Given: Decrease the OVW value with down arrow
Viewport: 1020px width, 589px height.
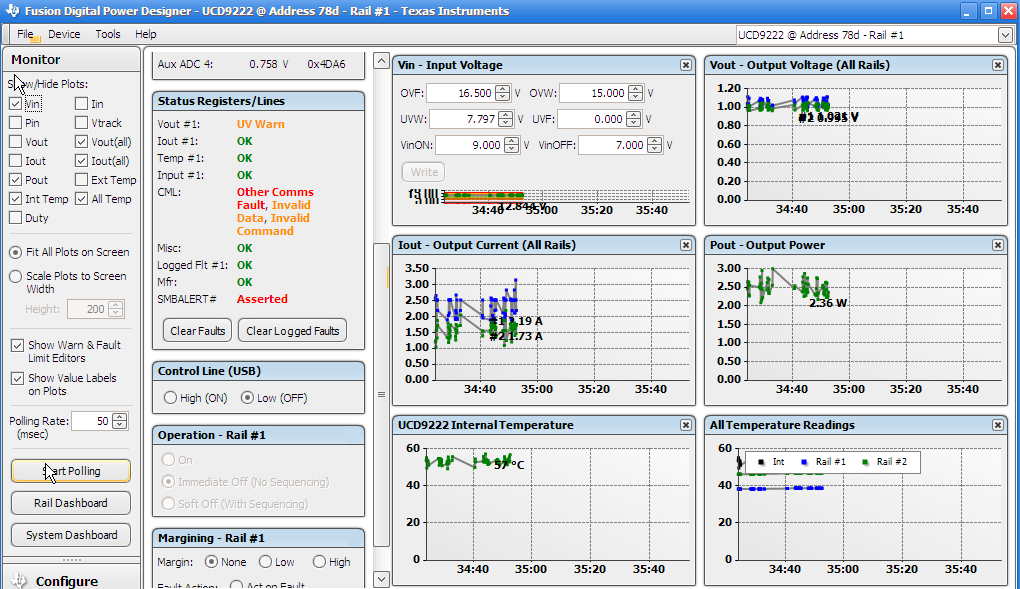Looking at the screenshot, I should coord(636,97).
